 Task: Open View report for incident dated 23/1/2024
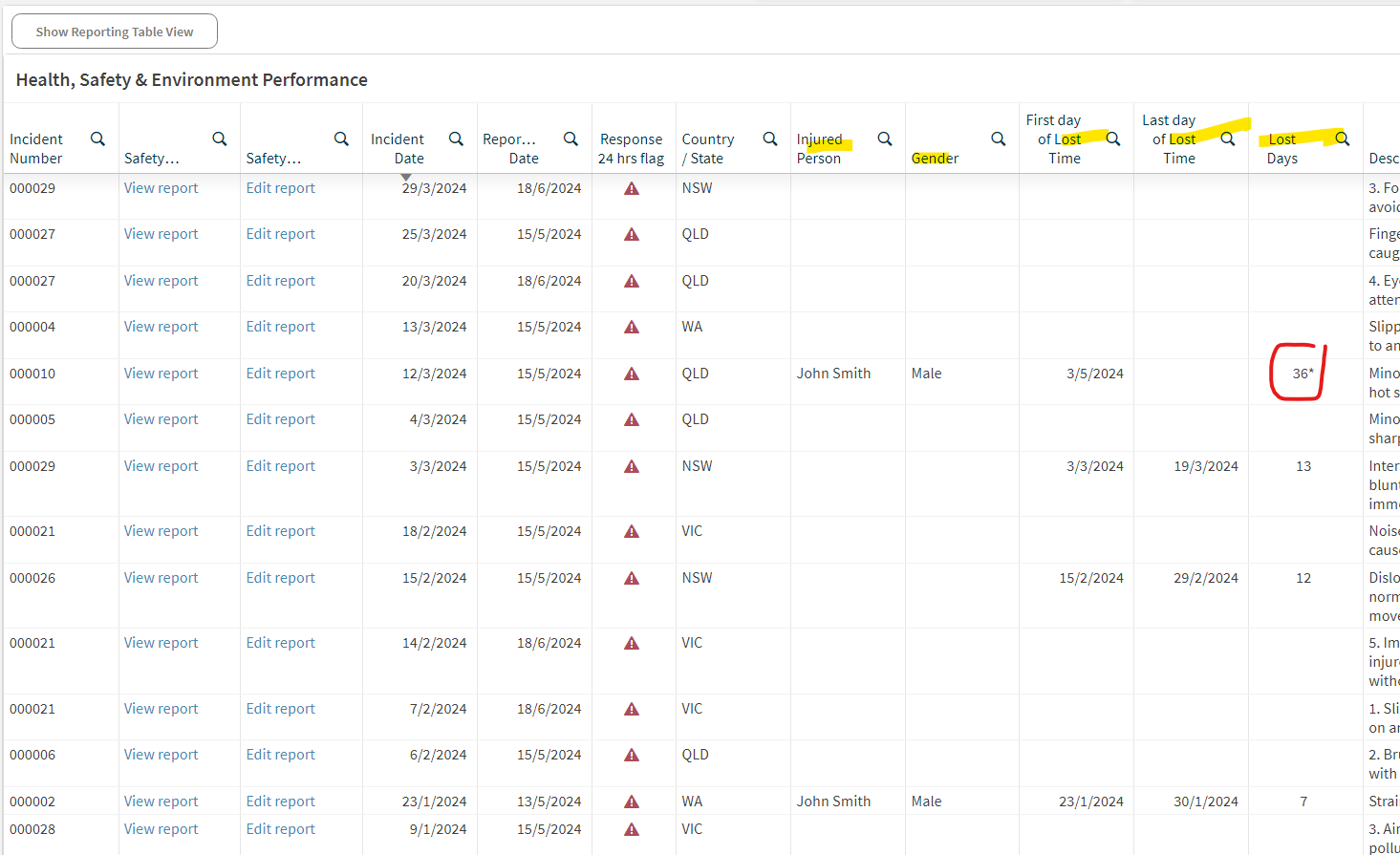tap(161, 802)
